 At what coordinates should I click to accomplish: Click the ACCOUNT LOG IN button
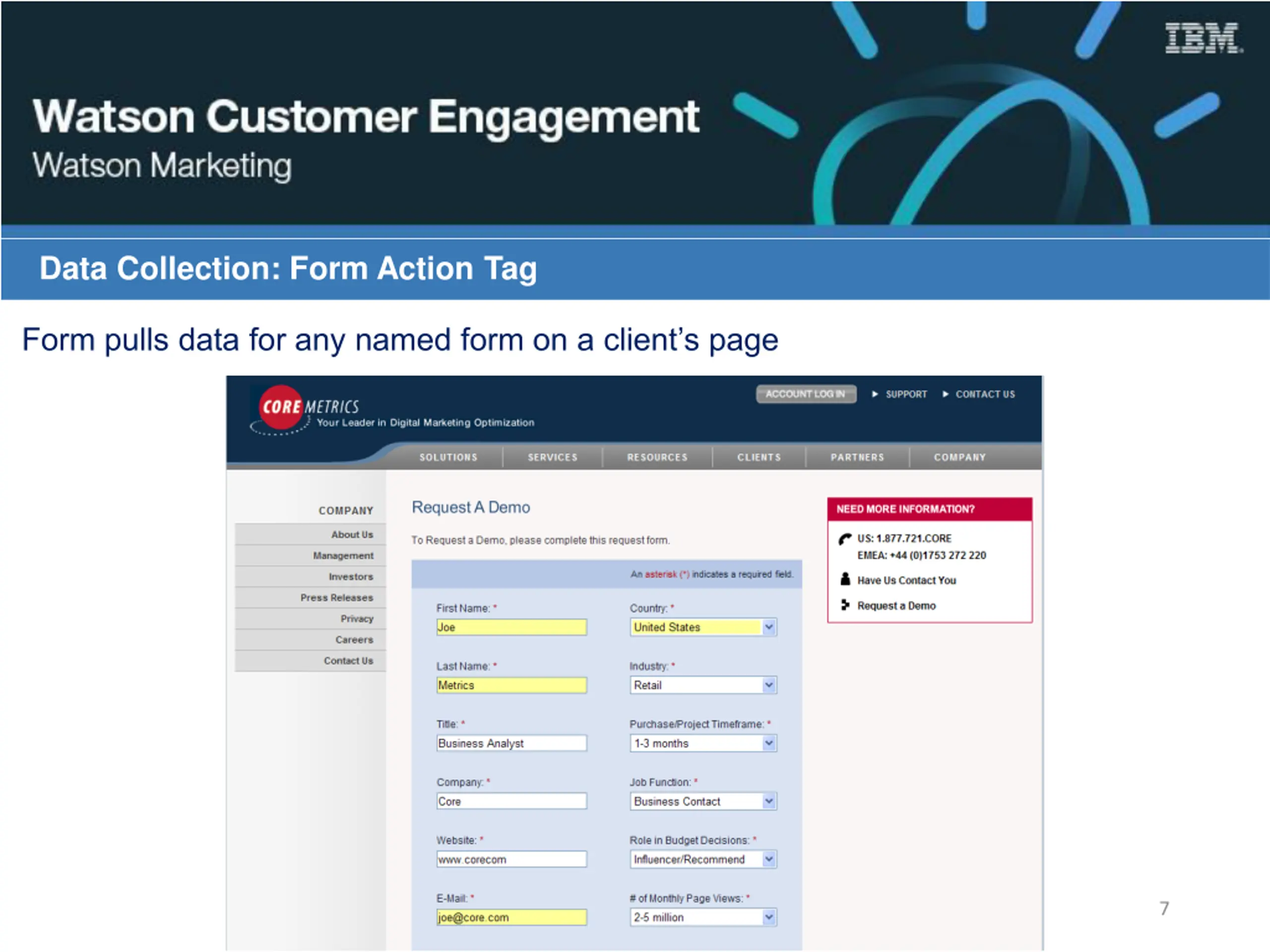(806, 394)
